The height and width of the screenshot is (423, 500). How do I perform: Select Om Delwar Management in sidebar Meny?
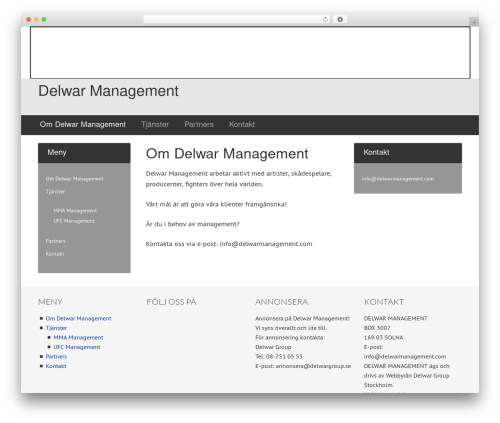pyautogui.click(x=74, y=179)
